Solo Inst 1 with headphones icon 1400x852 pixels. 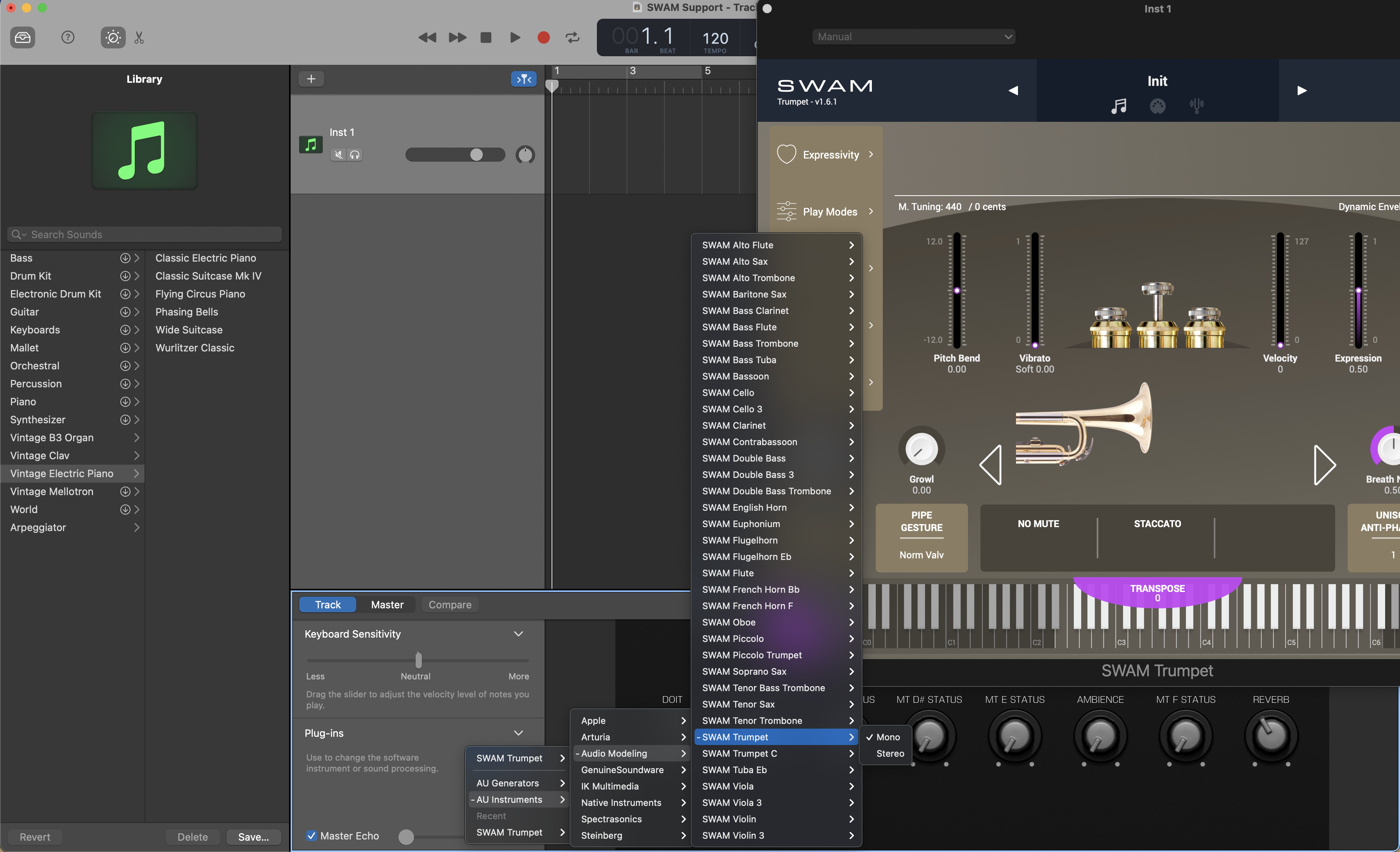(355, 155)
